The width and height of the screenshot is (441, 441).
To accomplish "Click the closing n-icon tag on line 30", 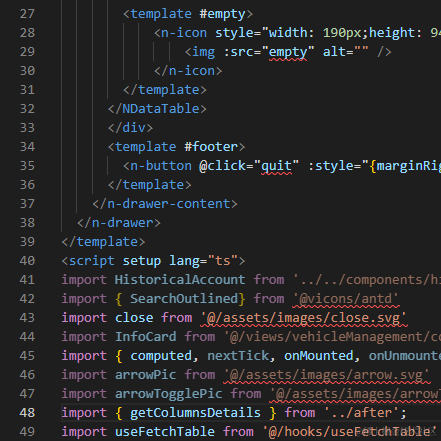I will 188,71.
